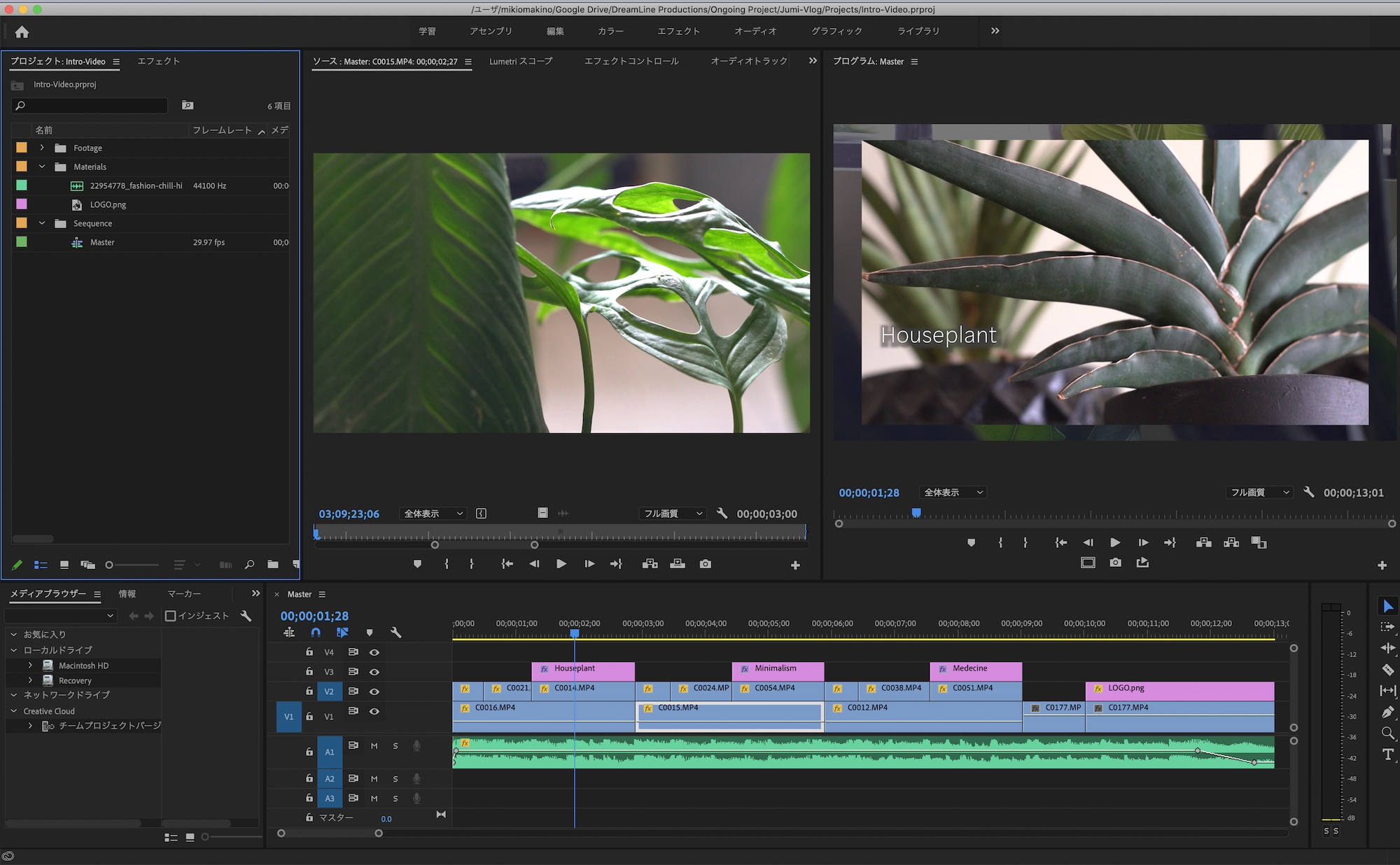
Task: Select the Type tool
Action: (1387, 754)
